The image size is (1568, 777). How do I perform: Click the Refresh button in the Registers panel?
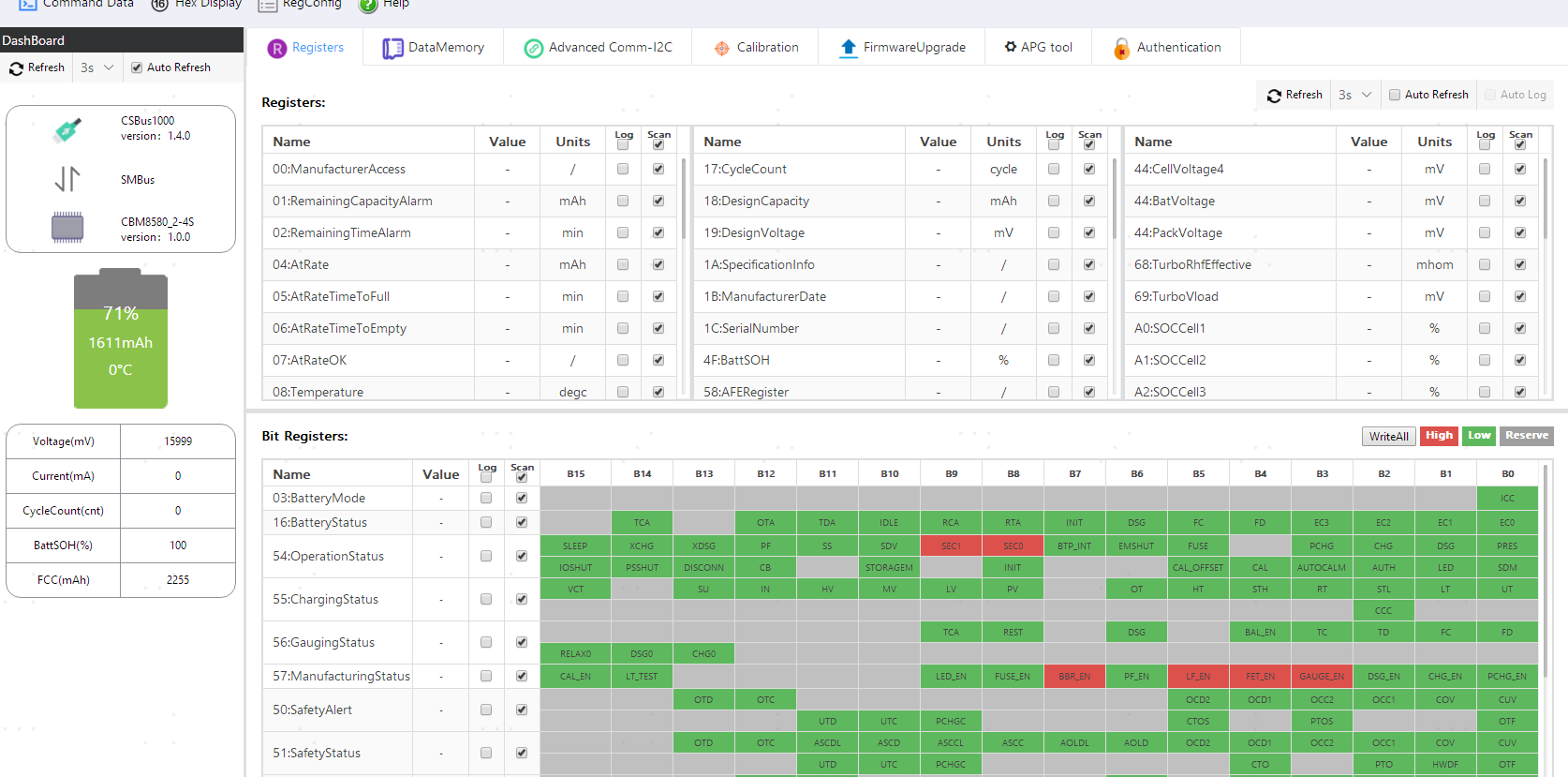(1294, 95)
